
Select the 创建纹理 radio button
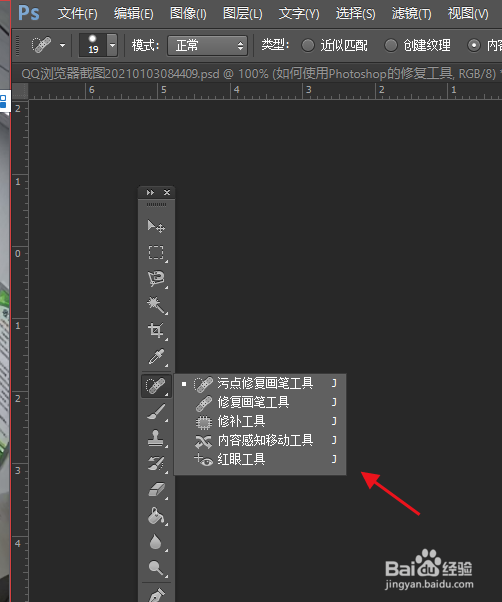coord(391,45)
